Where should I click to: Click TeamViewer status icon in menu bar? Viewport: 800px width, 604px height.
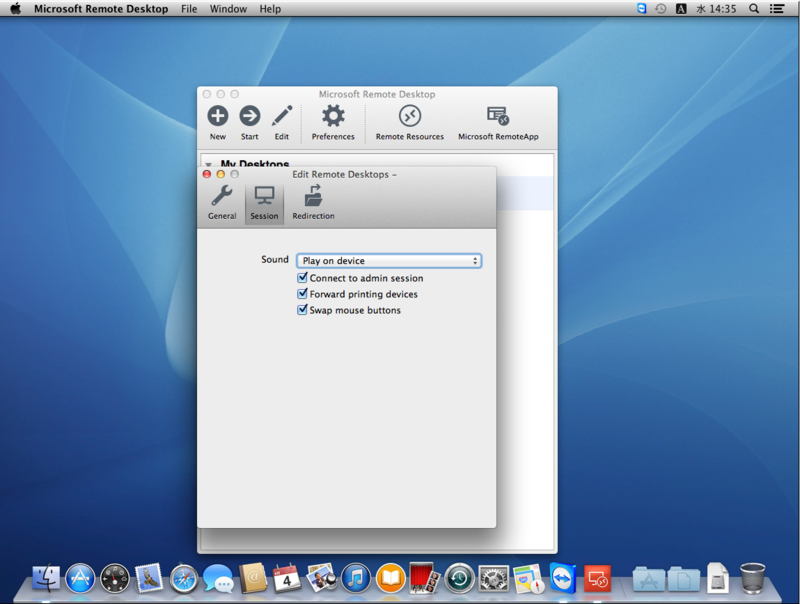point(642,9)
